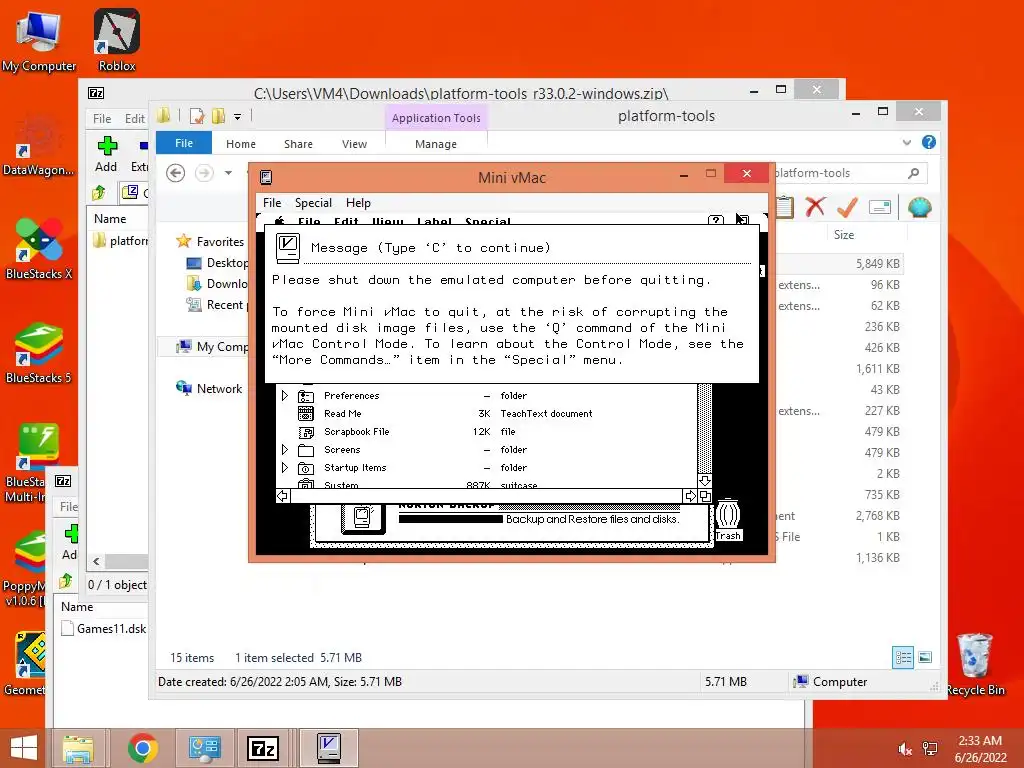
Task: Click Explorer forward navigation arrow
Action: 204,173
